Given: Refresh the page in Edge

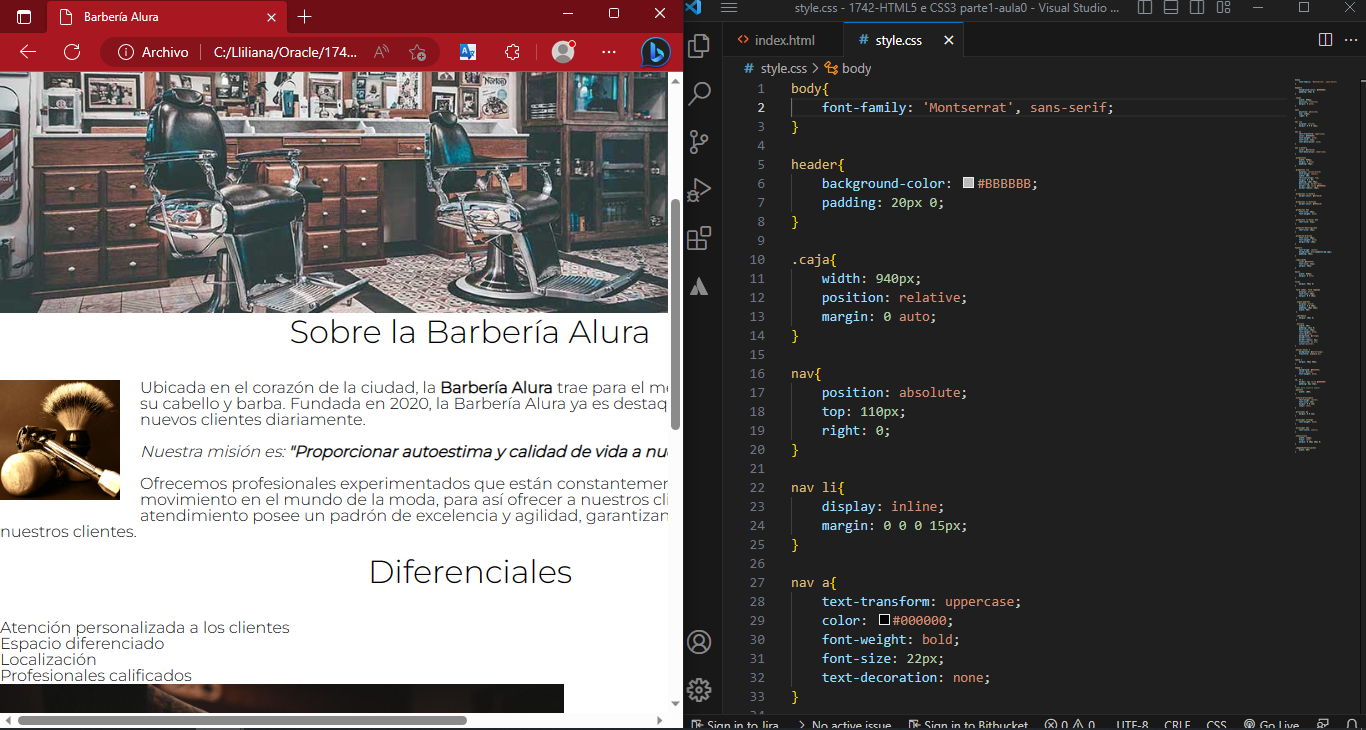Looking at the screenshot, I should (72, 52).
